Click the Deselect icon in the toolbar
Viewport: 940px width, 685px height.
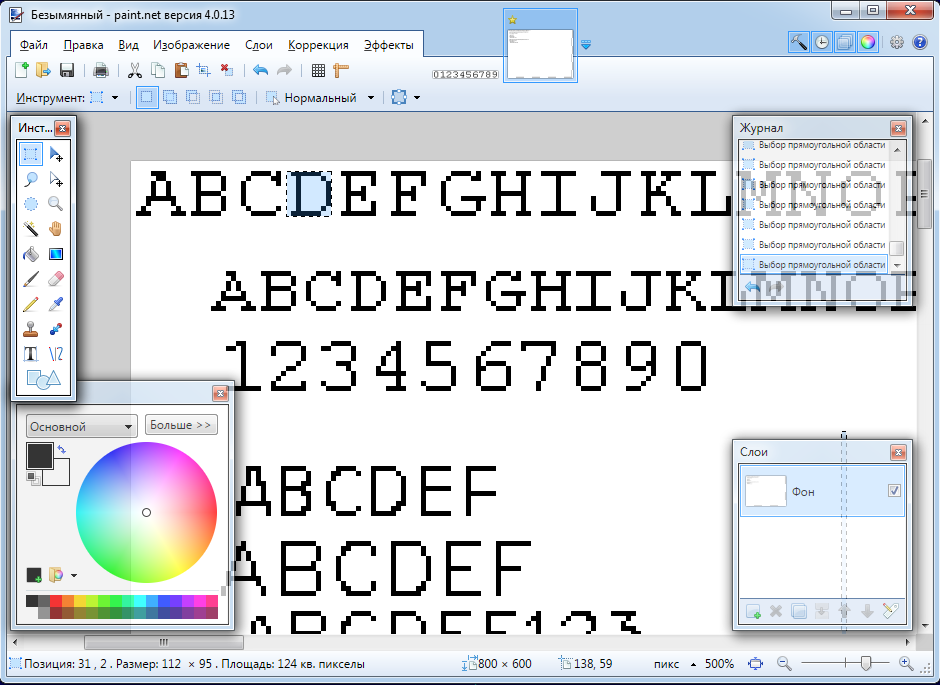(227, 71)
